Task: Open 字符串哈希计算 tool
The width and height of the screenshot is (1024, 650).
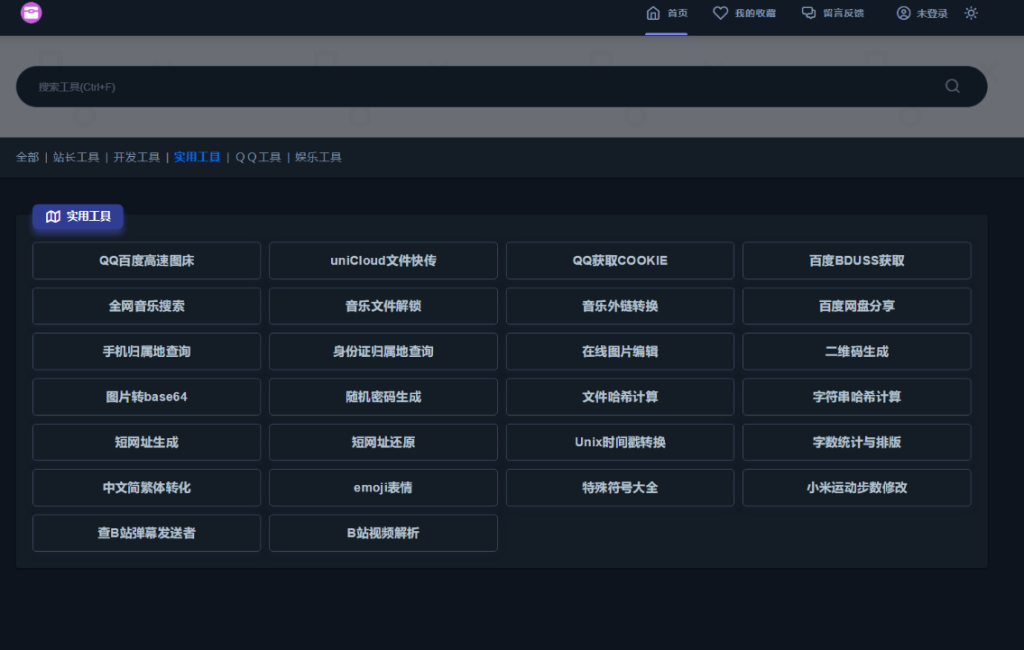Action: point(857,397)
